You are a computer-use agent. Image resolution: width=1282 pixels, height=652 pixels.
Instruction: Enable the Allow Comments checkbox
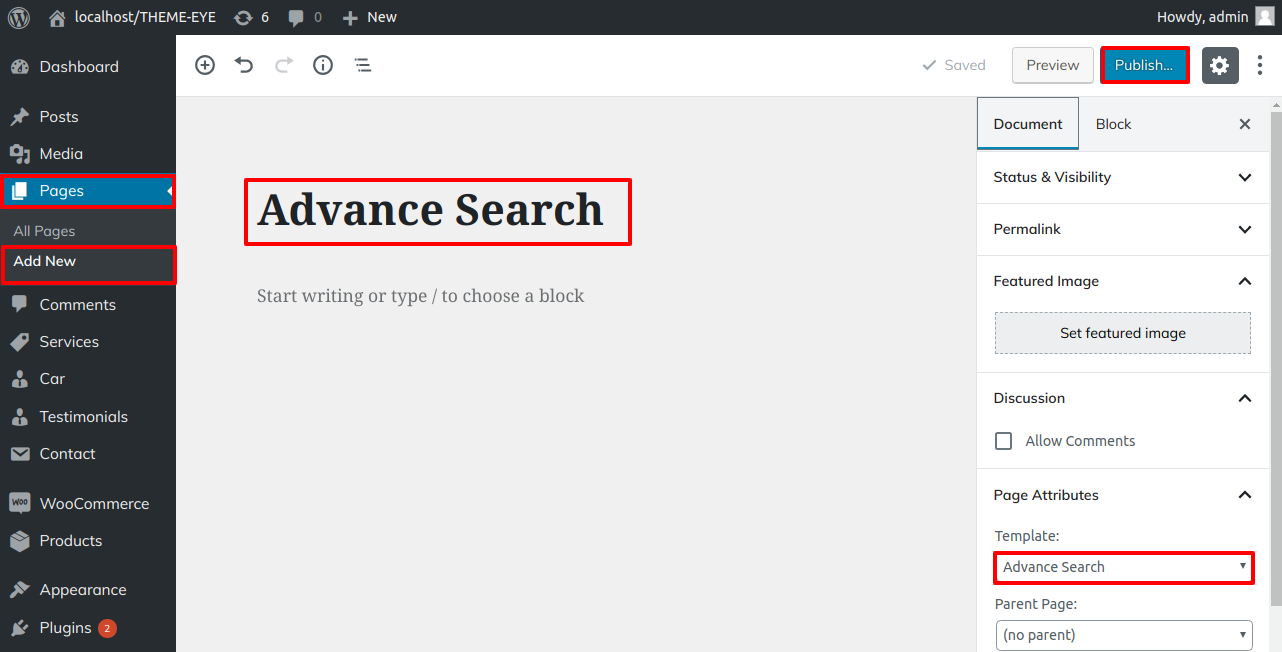click(x=1004, y=441)
